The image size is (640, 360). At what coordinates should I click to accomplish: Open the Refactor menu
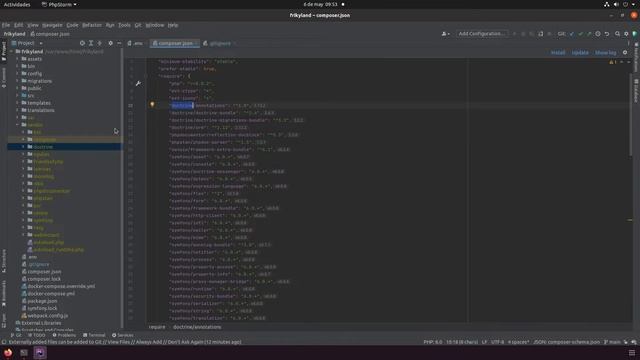(92, 25)
